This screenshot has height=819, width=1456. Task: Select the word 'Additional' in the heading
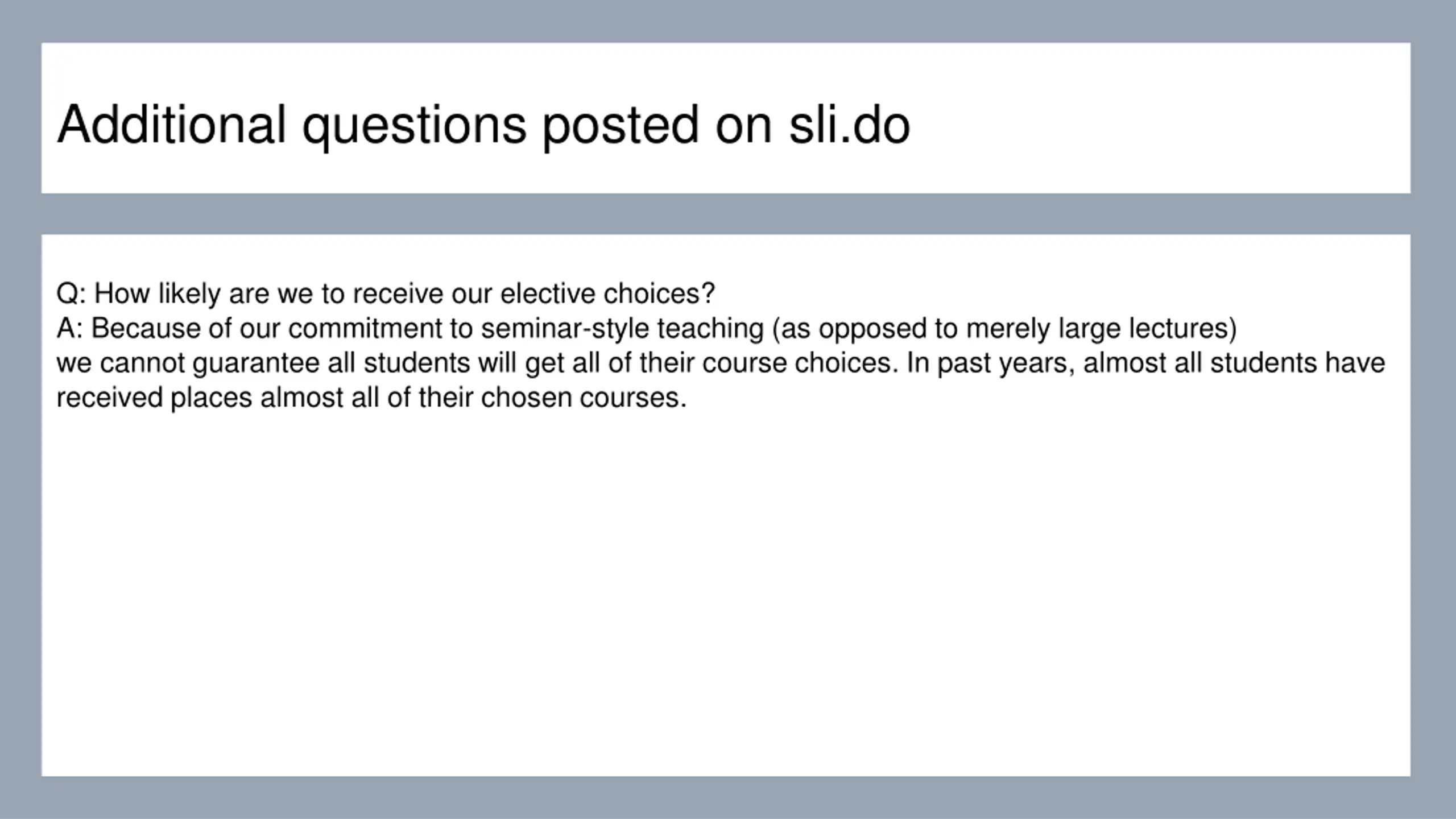click(x=171, y=124)
